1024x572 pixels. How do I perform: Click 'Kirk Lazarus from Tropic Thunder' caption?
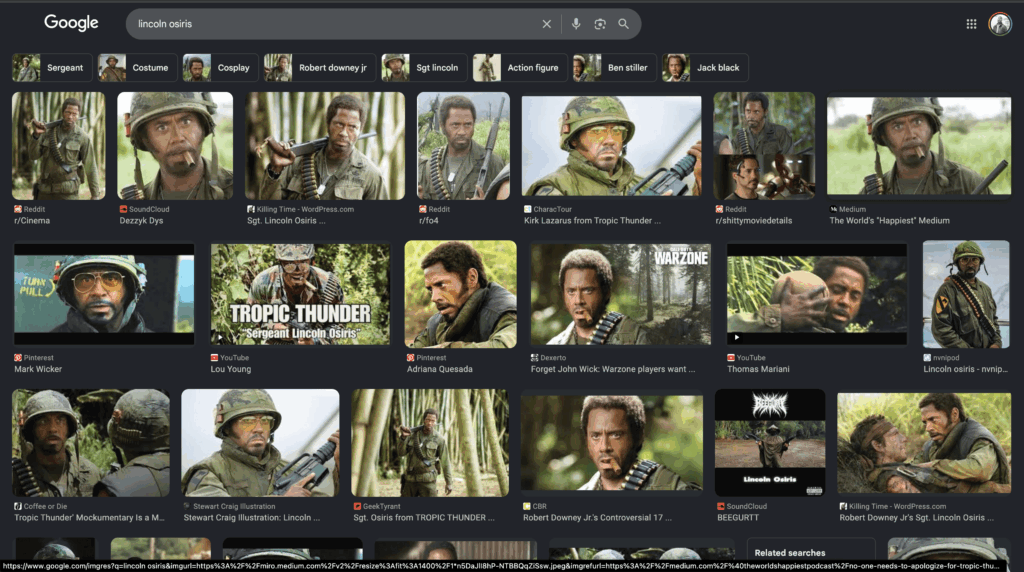click(592, 221)
